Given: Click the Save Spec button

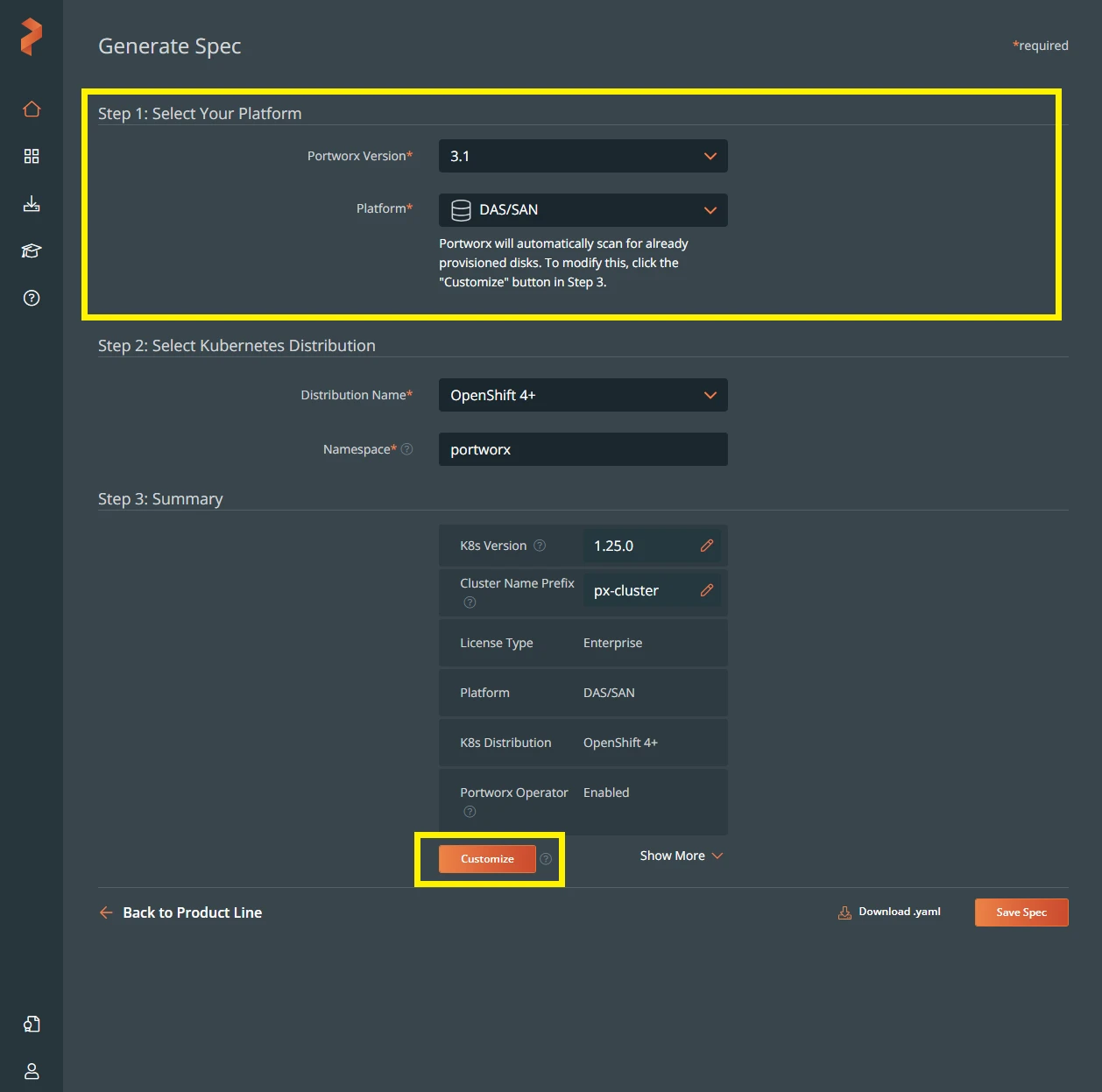Looking at the screenshot, I should point(1021,912).
